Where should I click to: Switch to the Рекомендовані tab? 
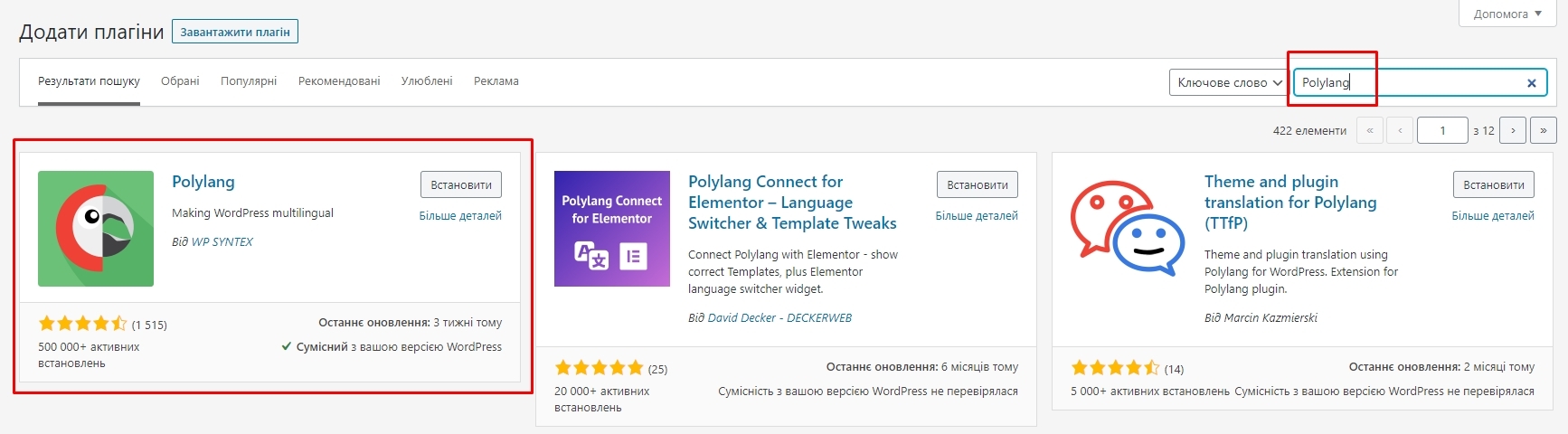[339, 81]
